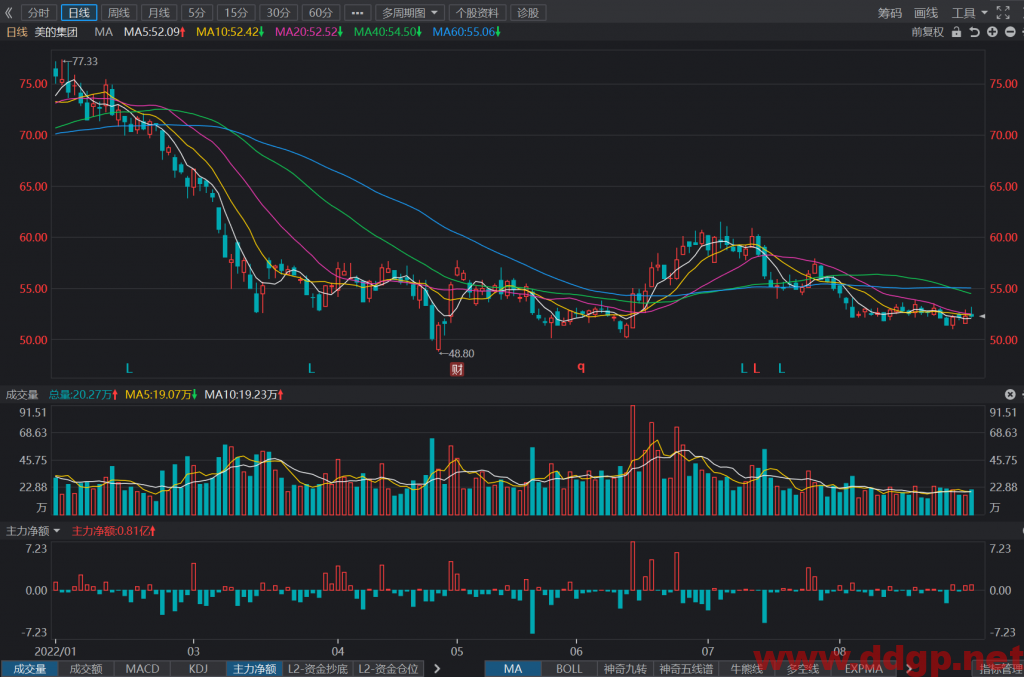This screenshot has width=1024, height=677.
Task: Switch to 月线 monthly chart
Action: [x=159, y=12]
